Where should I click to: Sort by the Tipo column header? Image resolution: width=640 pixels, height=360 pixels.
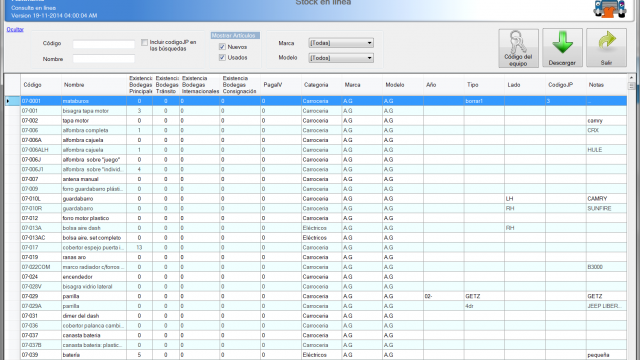tap(484, 85)
